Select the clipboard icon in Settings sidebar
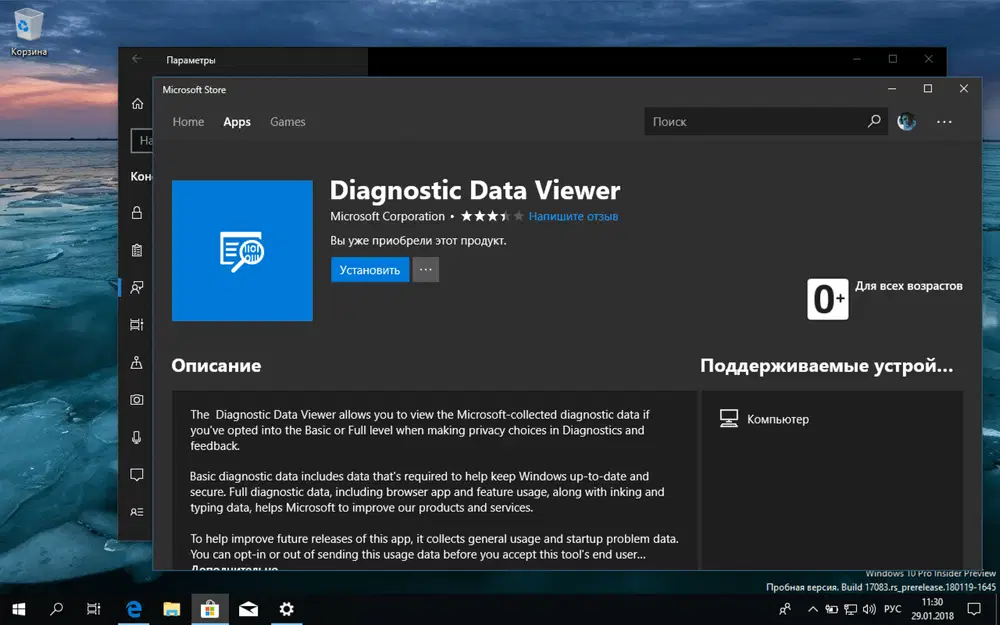Image resolution: width=1000 pixels, height=625 pixels. coord(136,250)
